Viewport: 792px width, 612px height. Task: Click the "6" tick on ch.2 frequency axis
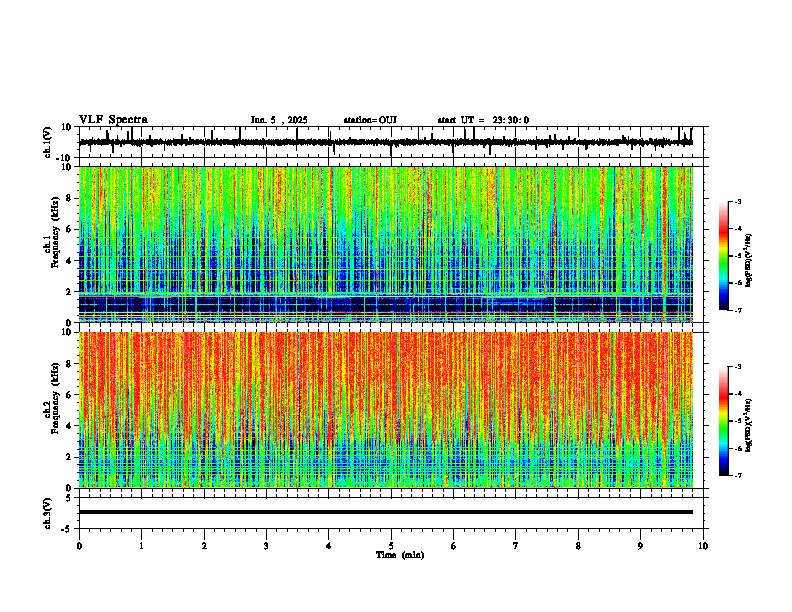pos(70,395)
